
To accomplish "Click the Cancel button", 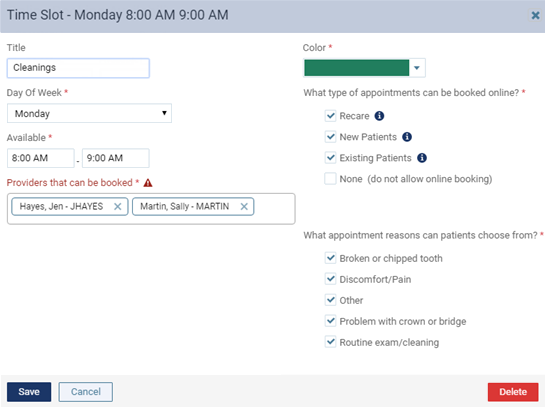I will [86, 392].
